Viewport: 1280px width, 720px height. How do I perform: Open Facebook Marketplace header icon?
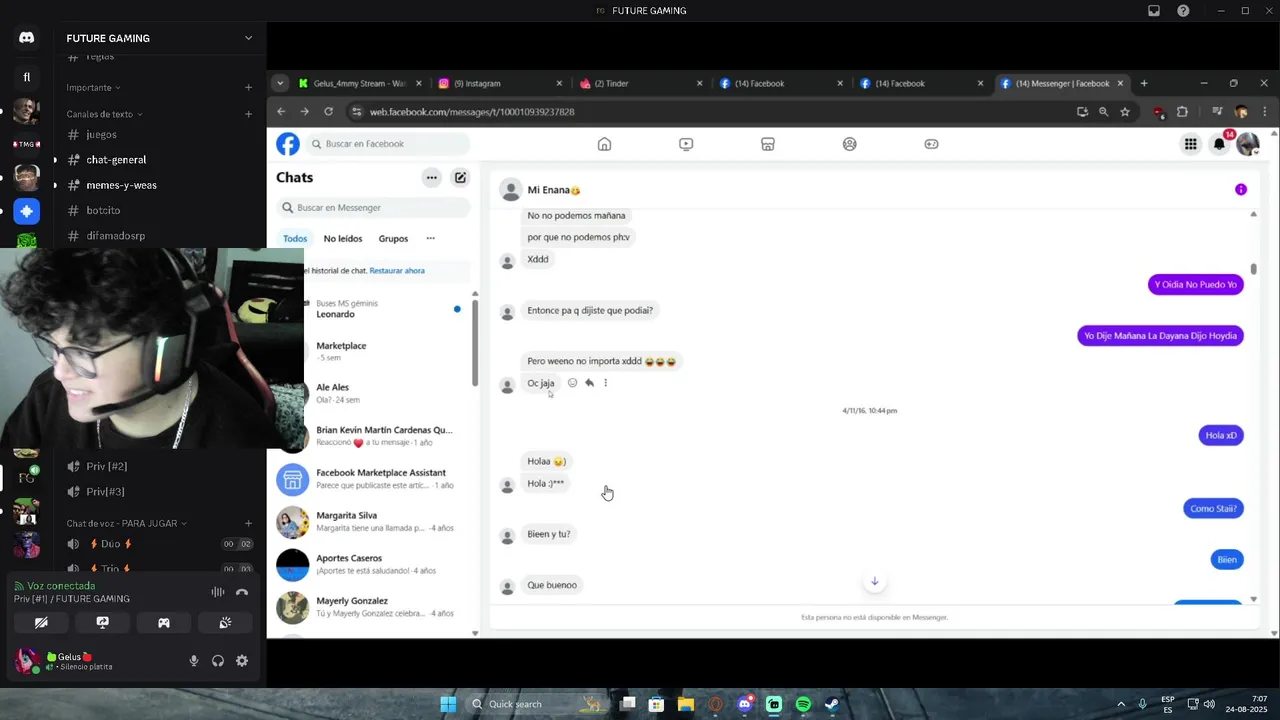tap(768, 144)
